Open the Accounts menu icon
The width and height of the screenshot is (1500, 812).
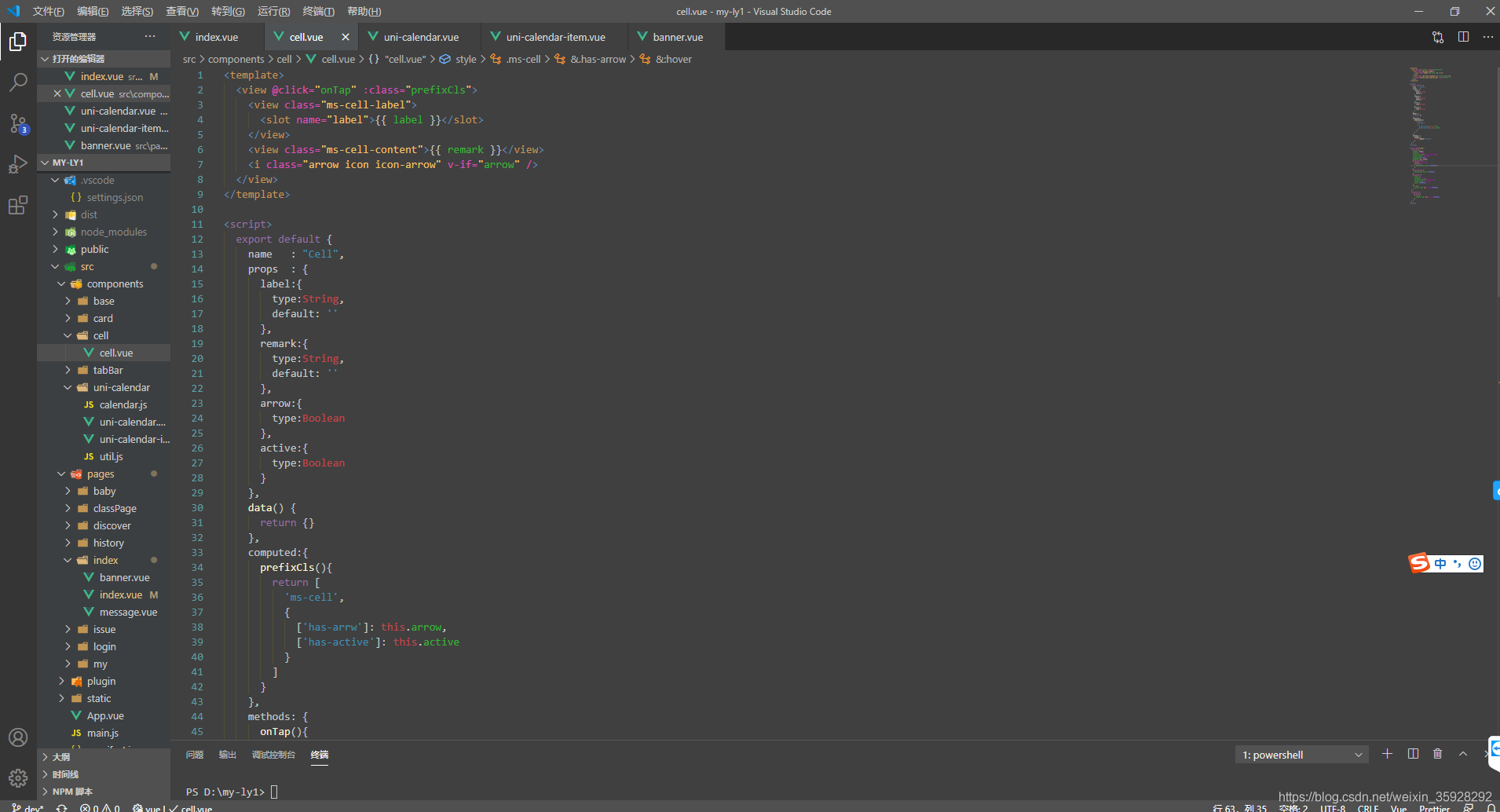point(18,737)
